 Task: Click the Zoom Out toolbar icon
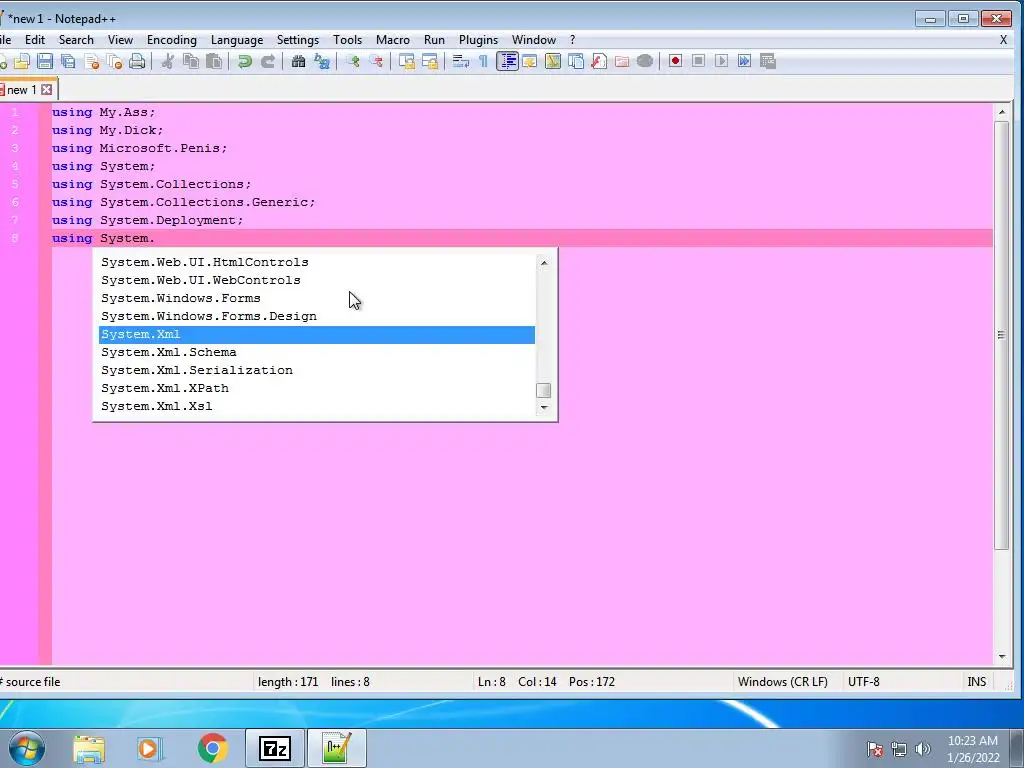pyautogui.click(x=376, y=61)
